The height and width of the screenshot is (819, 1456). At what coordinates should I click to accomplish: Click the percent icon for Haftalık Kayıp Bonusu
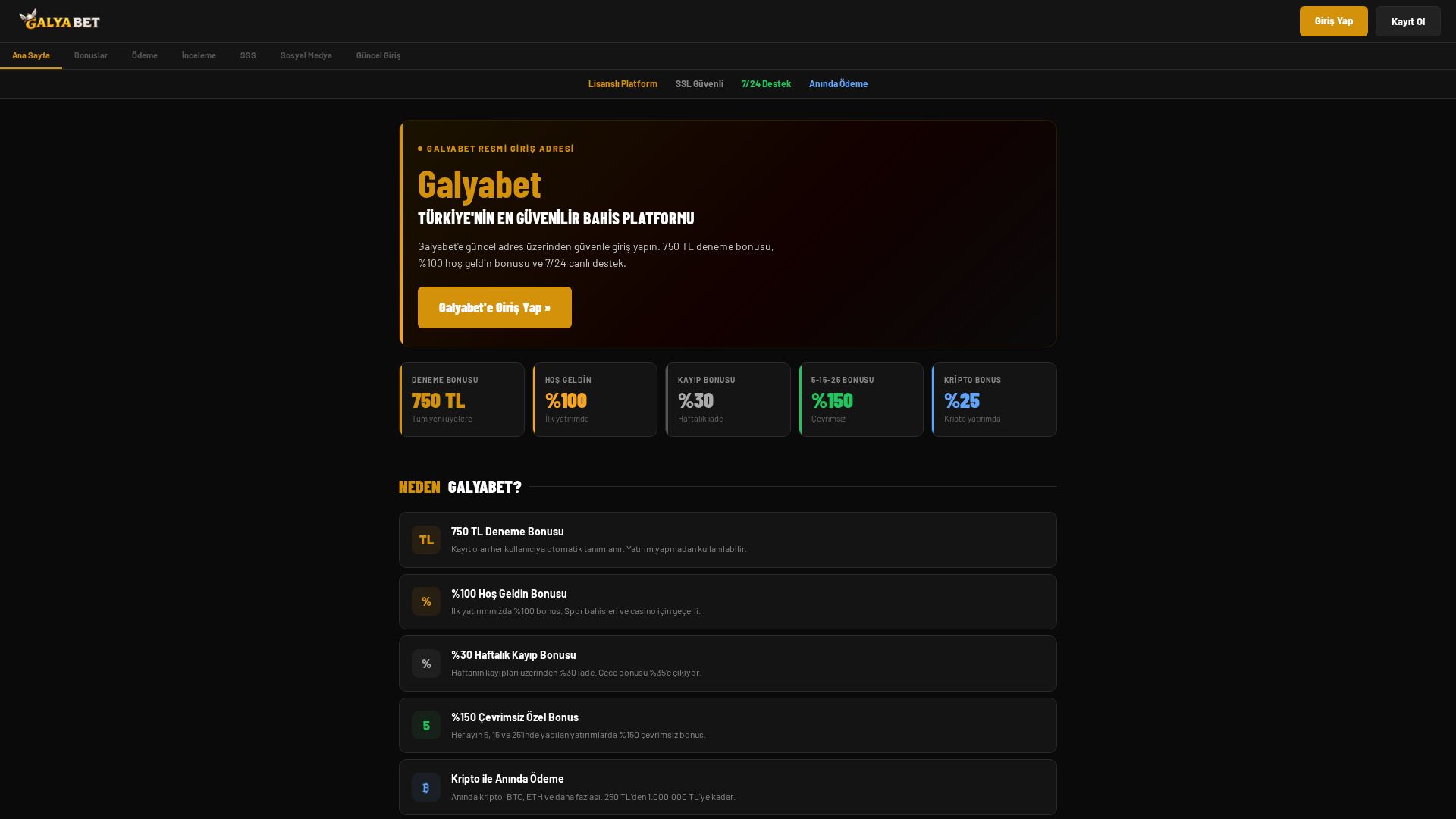[x=426, y=664]
